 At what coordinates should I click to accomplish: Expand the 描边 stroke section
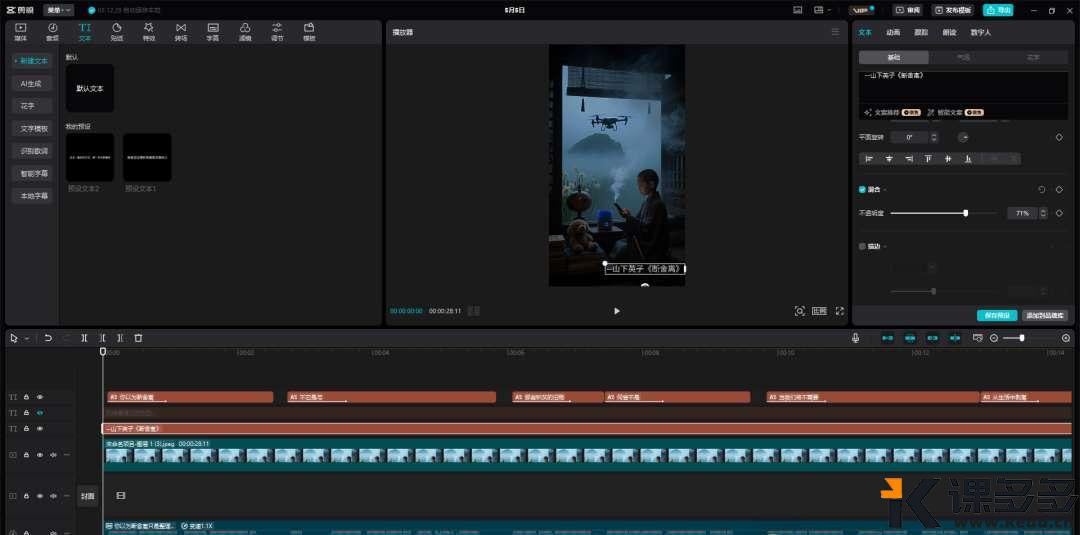point(885,246)
